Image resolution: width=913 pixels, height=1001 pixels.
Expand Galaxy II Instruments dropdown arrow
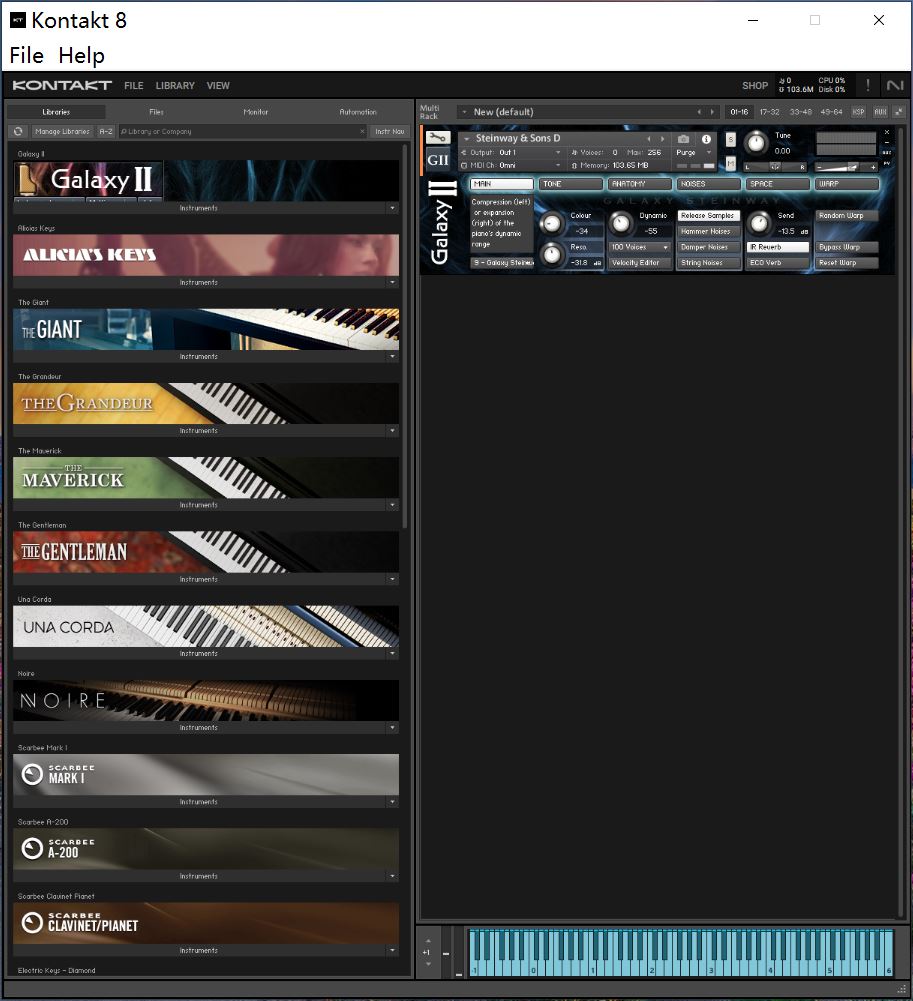pyautogui.click(x=392, y=208)
